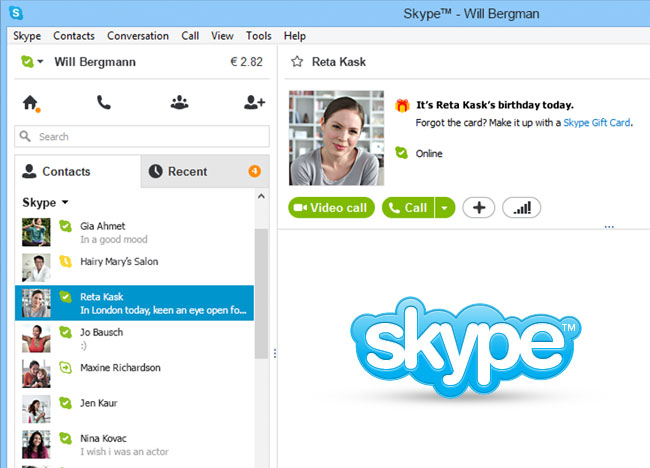The width and height of the screenshot is (650, 468).
Task: Select Nina Kovac contact
Action: point(135,444)
